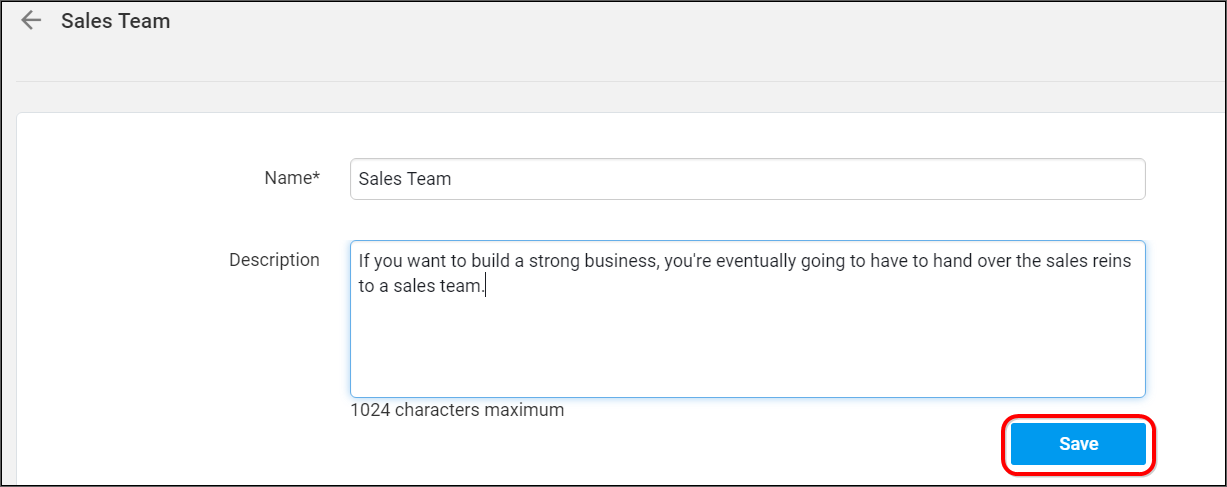Screen dimensions: 1227x487
Task: Click the word "eventually" in the description
Action: pyautogui.click(x=756, y=261)
